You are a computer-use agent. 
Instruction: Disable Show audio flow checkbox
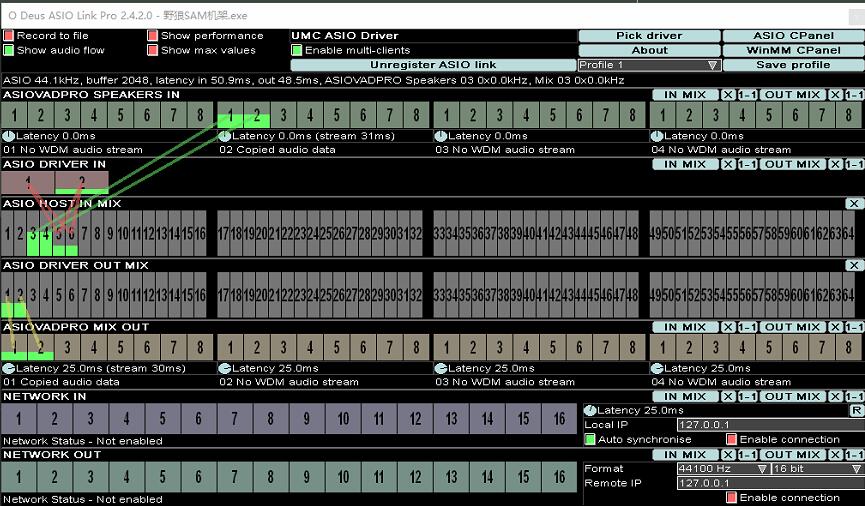point(8,50)
